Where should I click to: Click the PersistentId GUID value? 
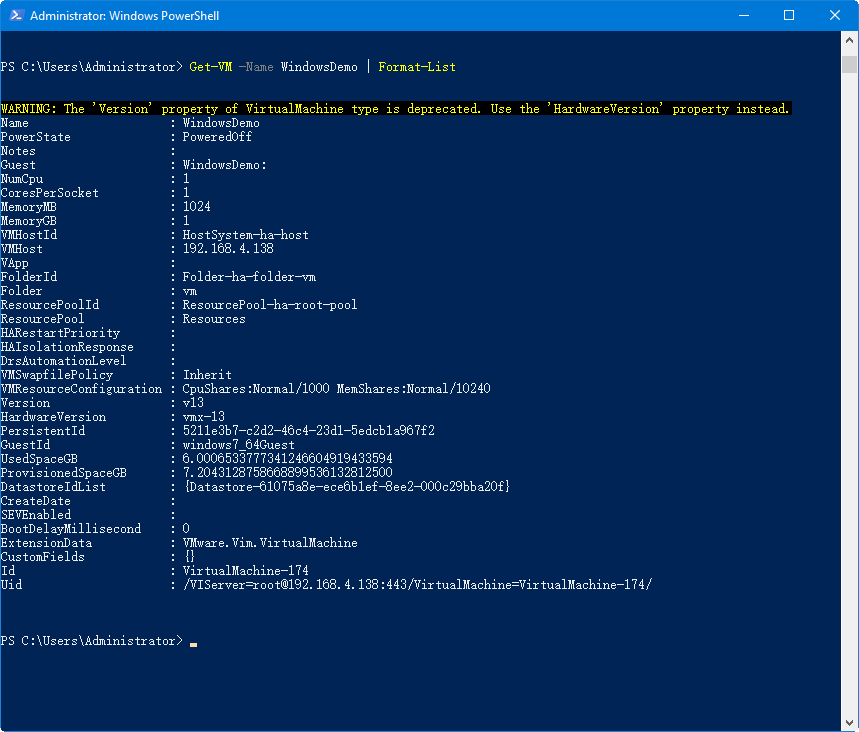(308, 431)
